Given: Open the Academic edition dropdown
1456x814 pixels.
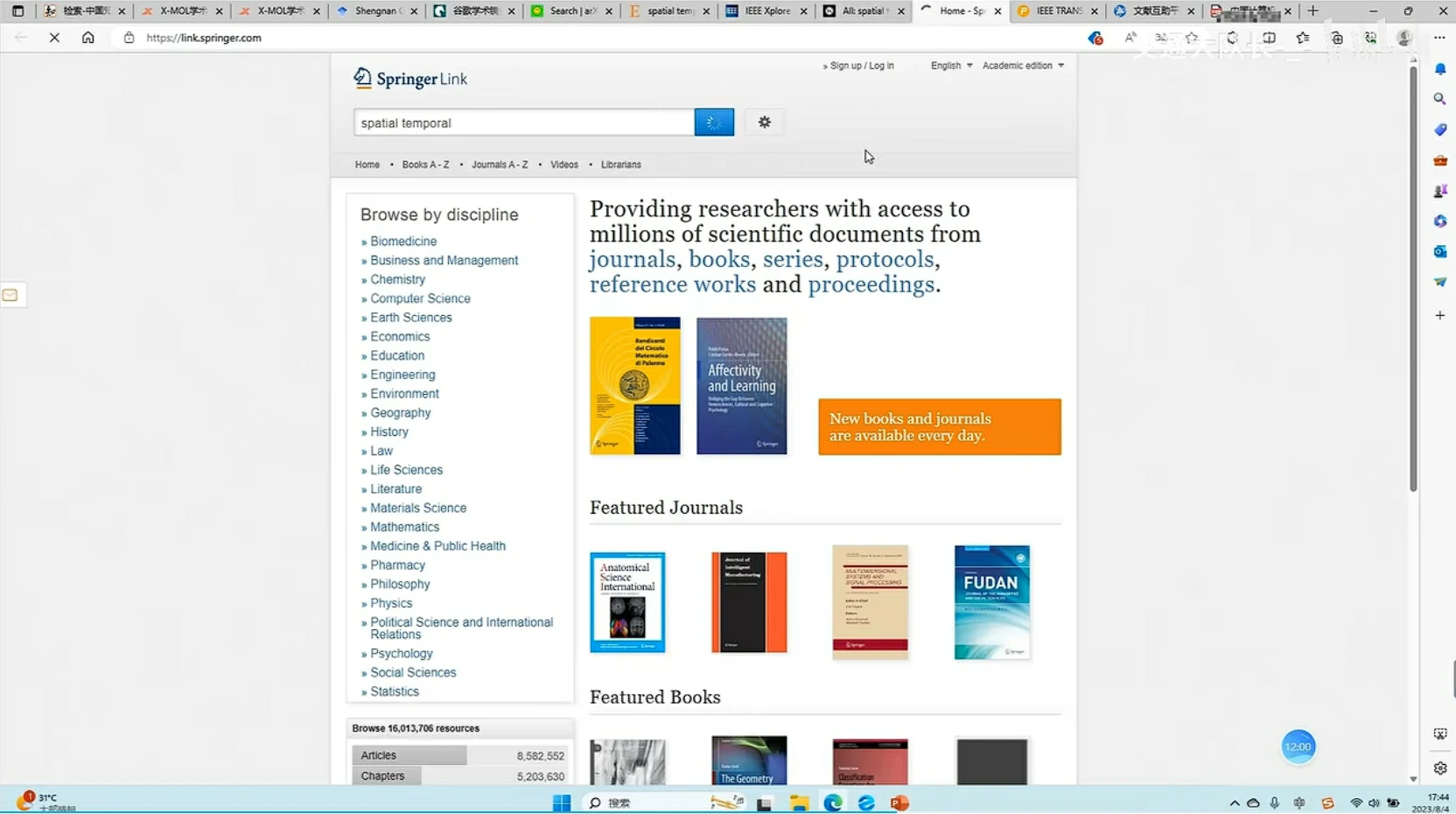Looking at the screenshot, I should point(1023,66).
